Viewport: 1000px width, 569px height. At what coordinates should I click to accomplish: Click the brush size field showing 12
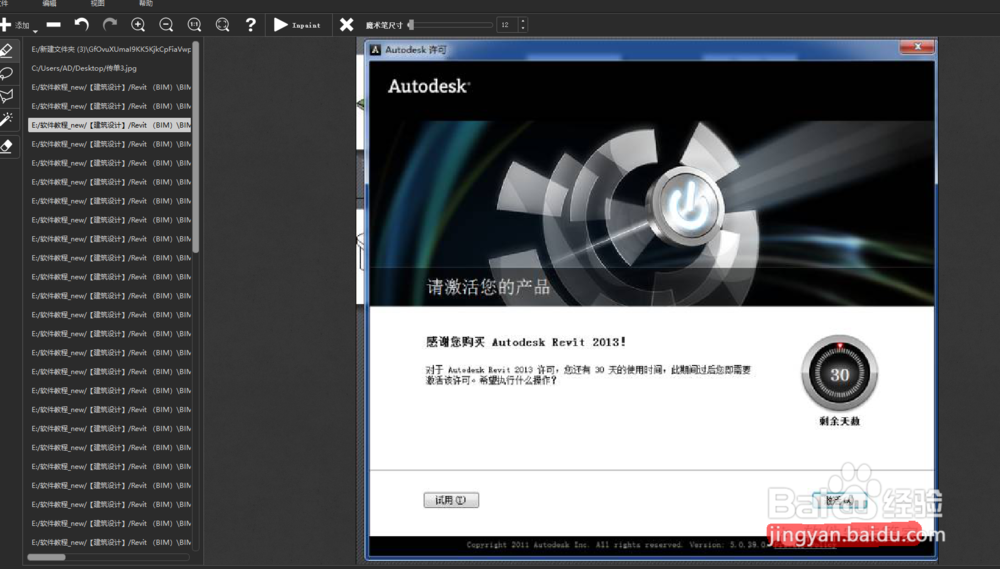506,25
